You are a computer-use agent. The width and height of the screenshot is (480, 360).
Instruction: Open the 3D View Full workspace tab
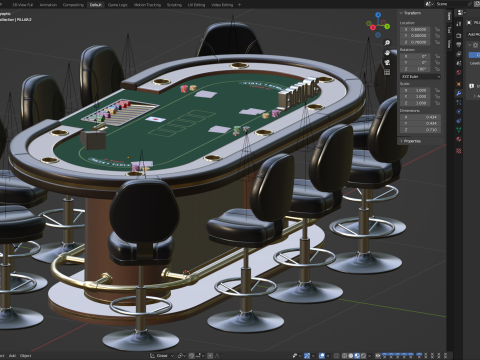[23, 5]
